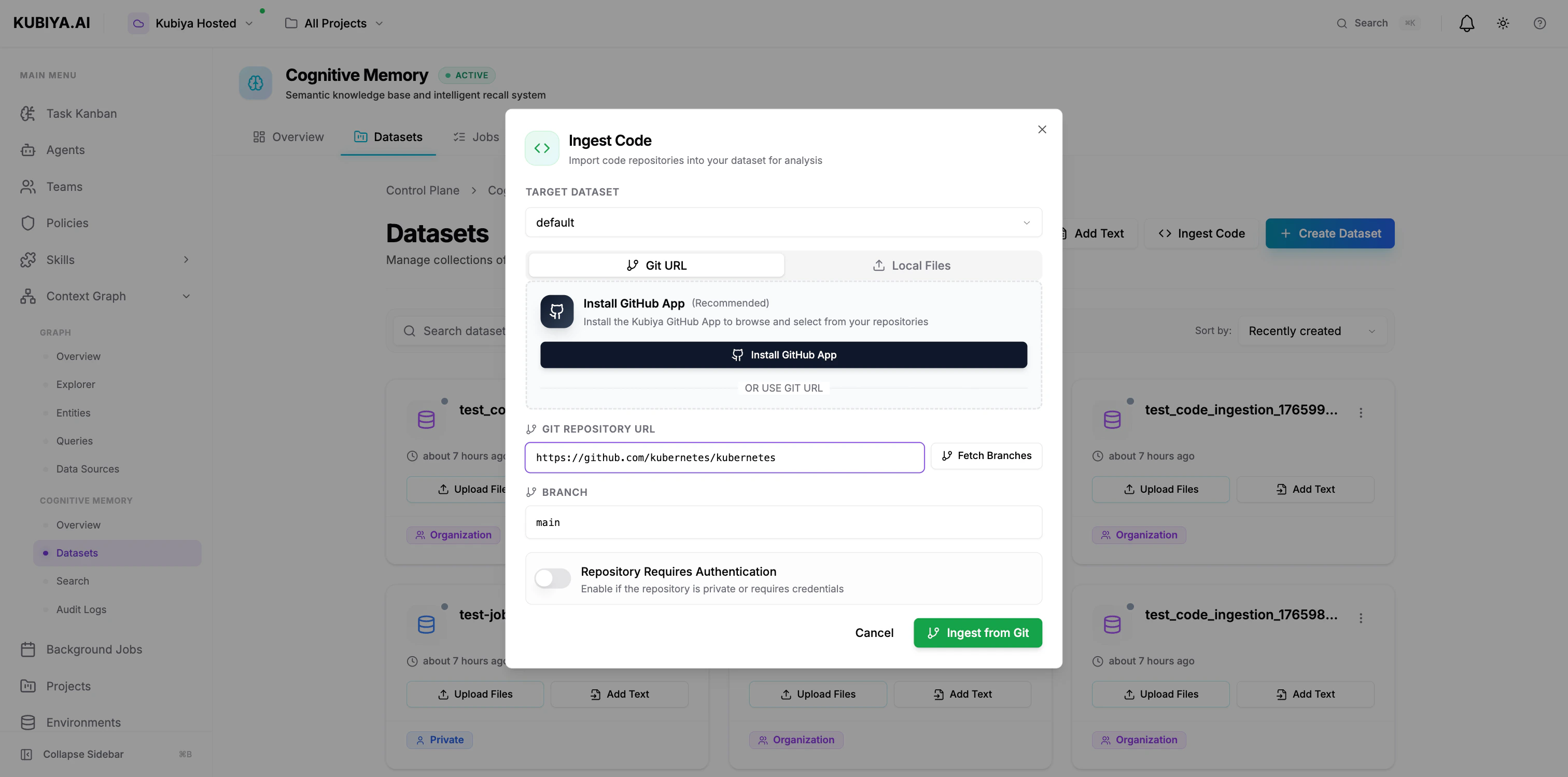Screen dimensions: 1568x777
Task: Click the green Ingest from Git button
Action: (x=977, y=633)
